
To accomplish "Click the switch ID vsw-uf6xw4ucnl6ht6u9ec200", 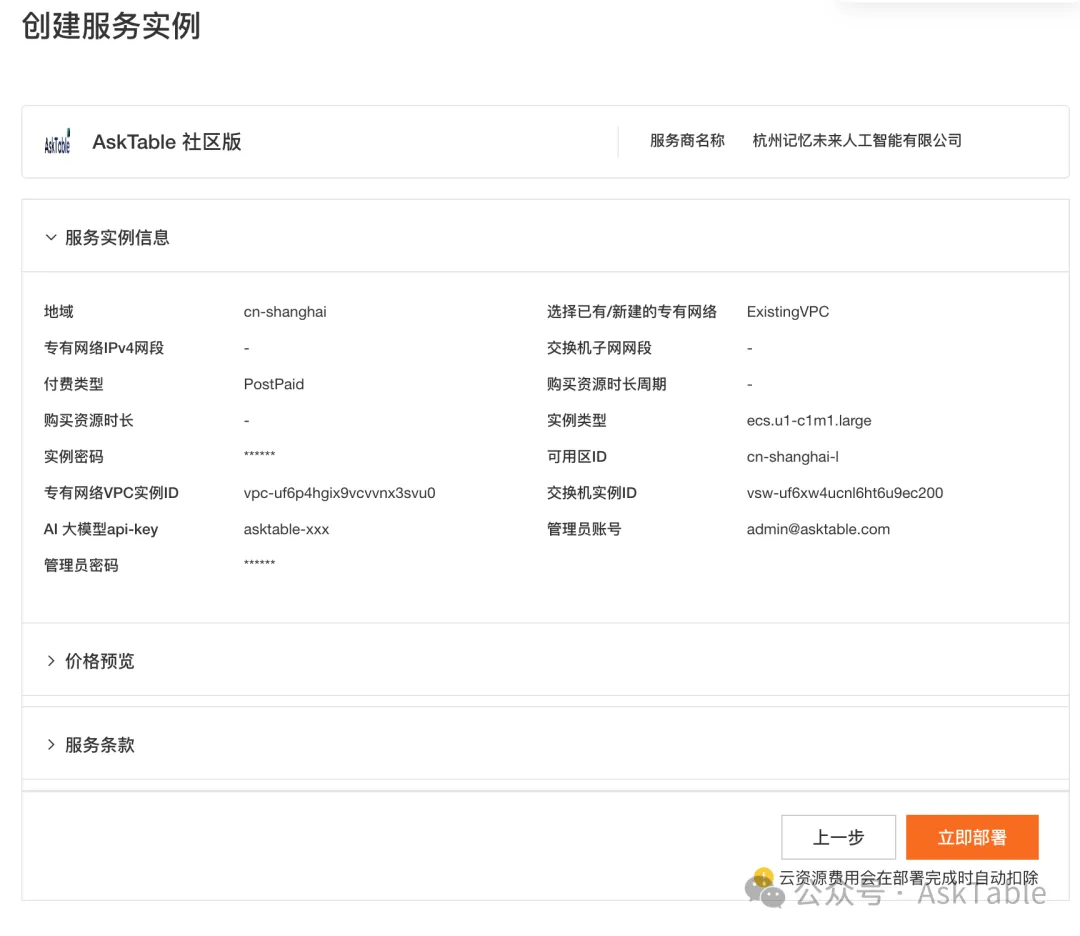I will click(x=844, y=493).
